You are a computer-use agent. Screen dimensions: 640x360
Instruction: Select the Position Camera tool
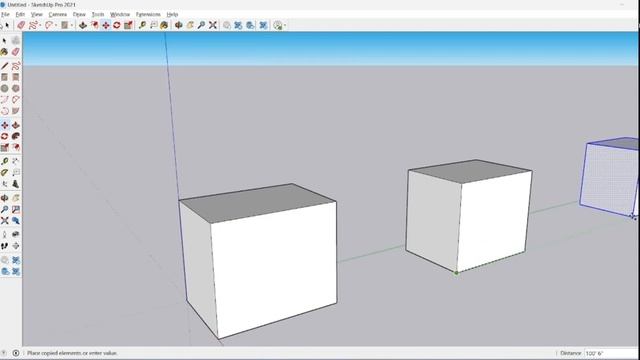4,235
